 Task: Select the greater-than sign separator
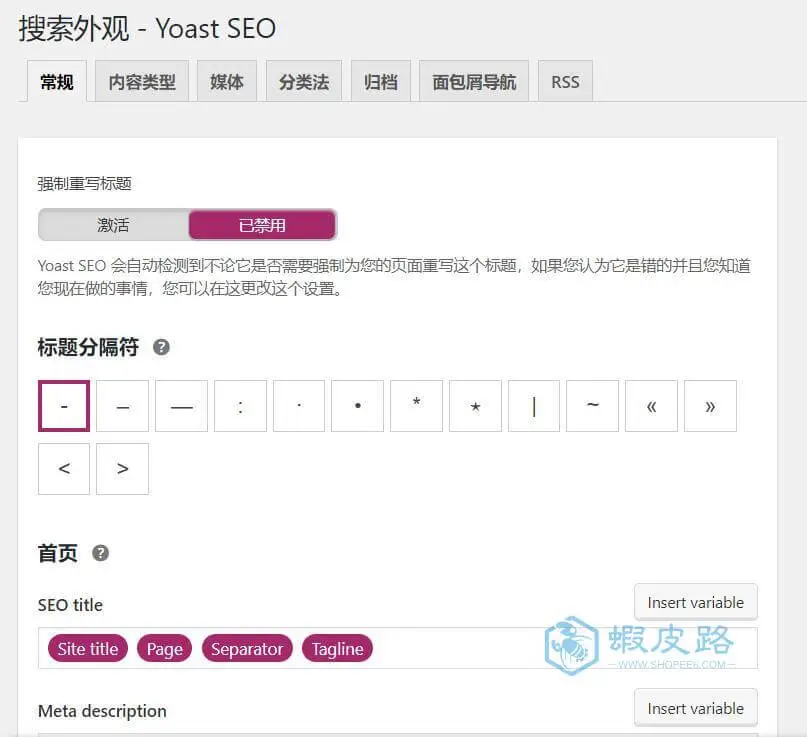click(122, 469)
